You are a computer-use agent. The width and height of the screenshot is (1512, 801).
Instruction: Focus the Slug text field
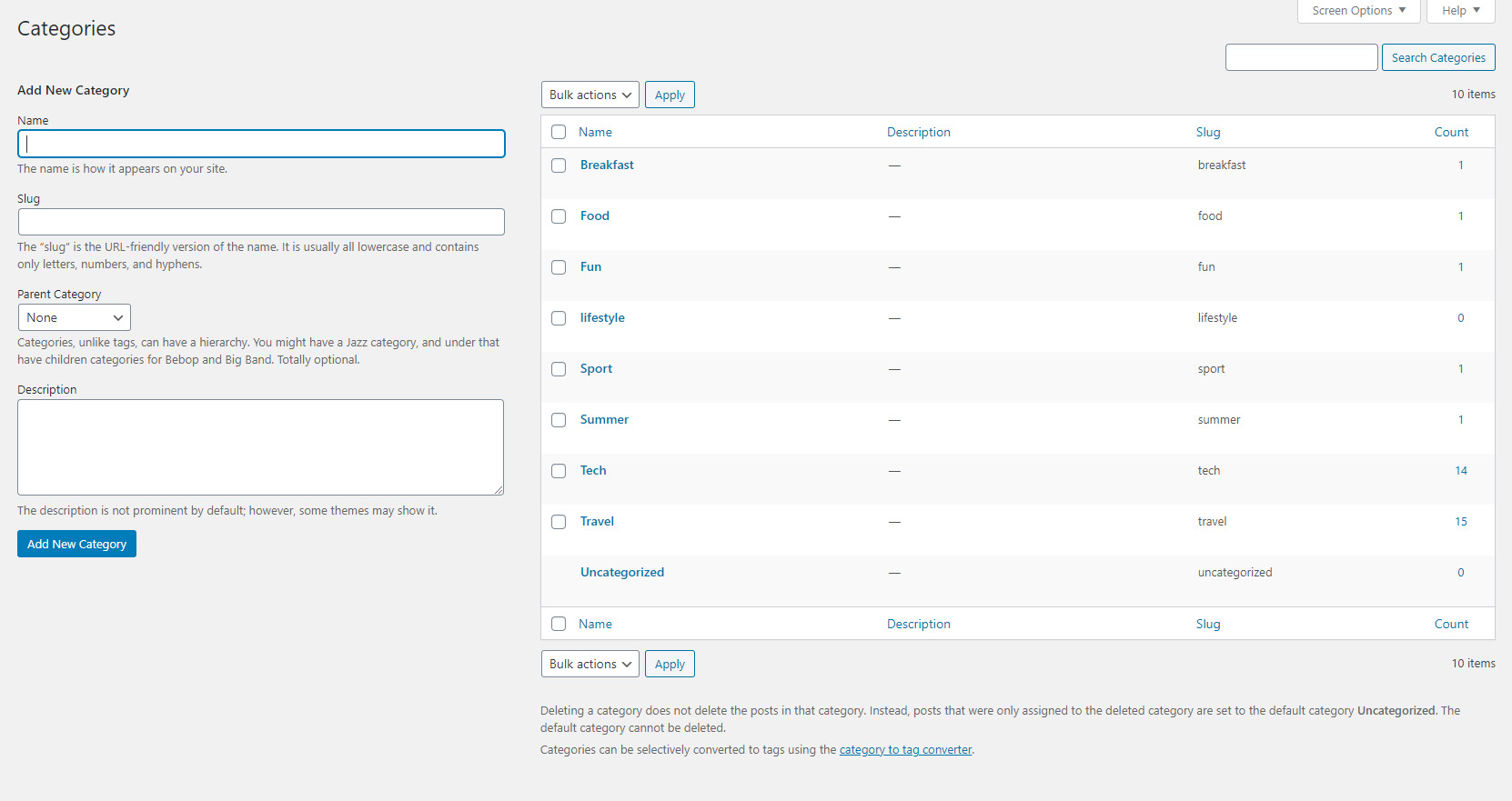[x=261, y=222]
